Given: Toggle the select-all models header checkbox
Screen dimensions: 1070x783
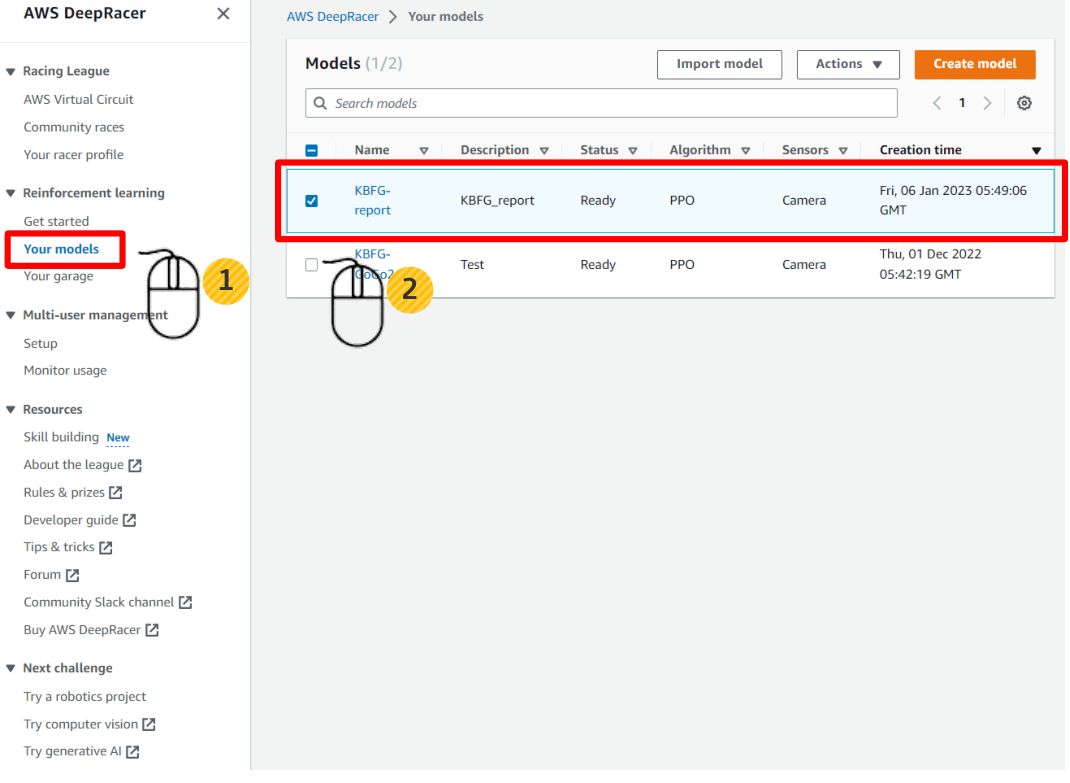Looking at the screenshot, I should coord(311,151).
